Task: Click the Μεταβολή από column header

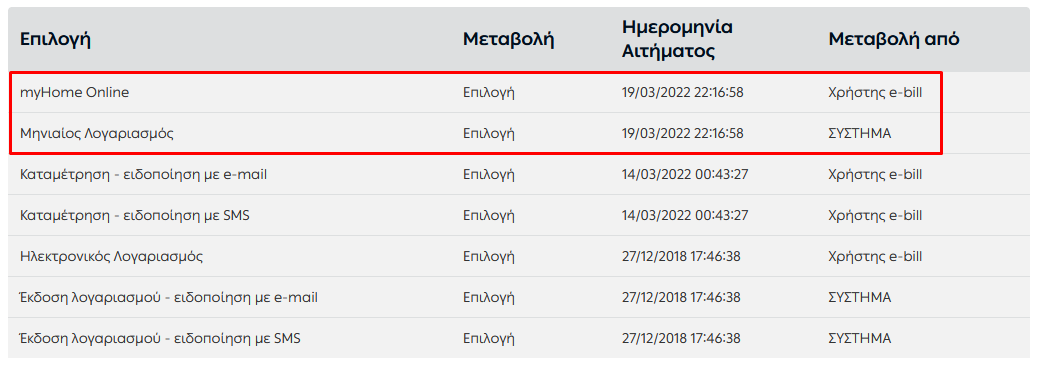Action: (x=893, y=39)
